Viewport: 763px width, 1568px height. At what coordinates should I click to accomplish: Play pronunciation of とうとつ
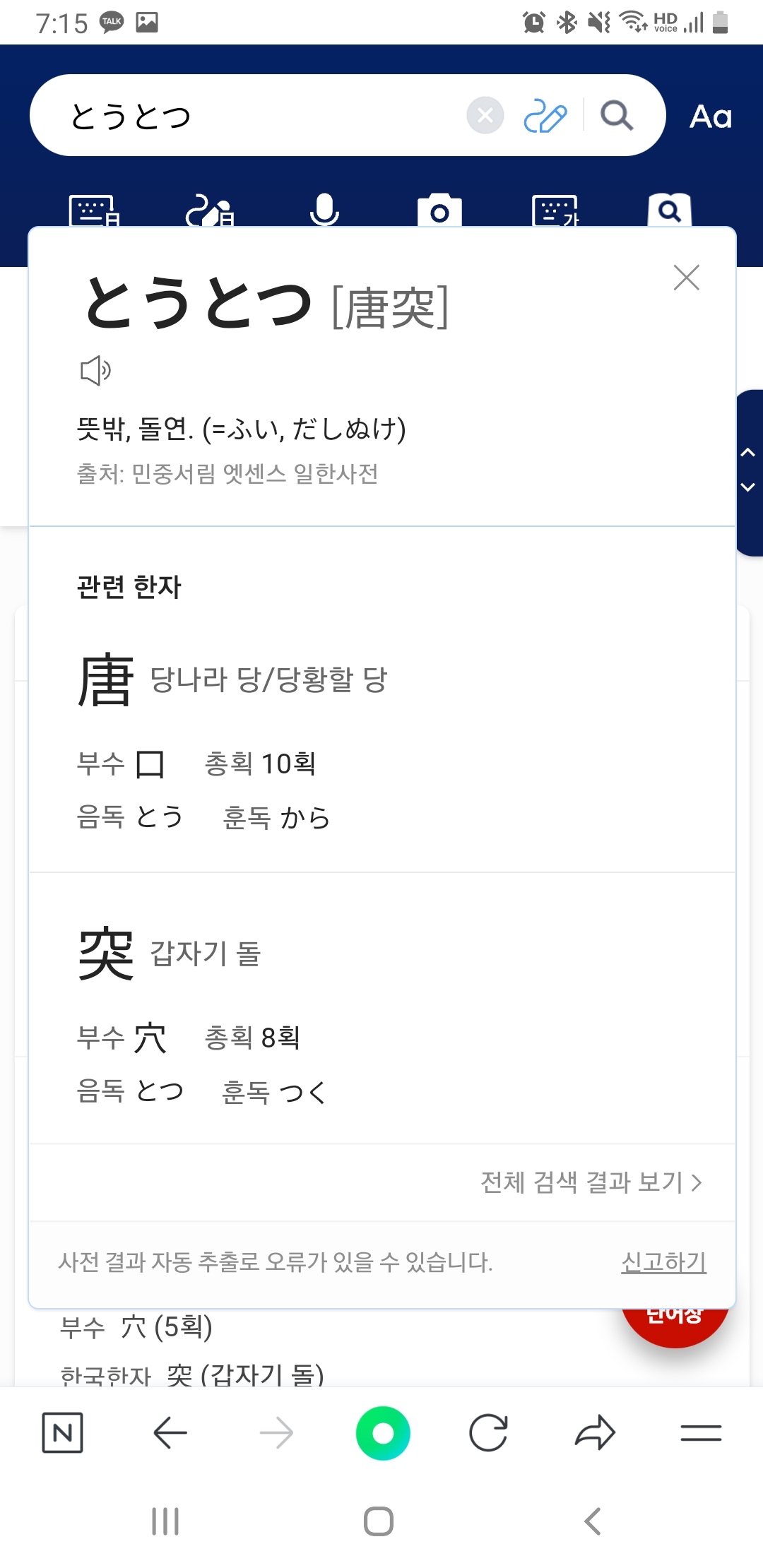95,370
